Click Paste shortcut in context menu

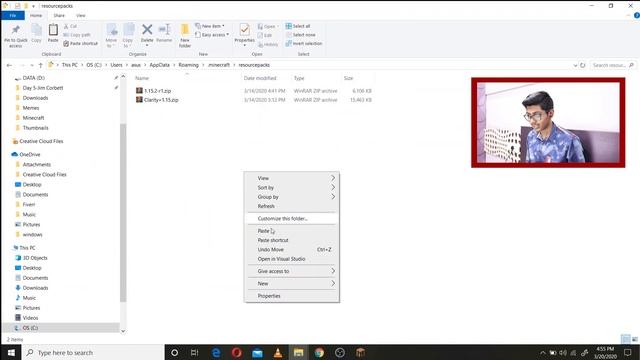pos(291,240)
